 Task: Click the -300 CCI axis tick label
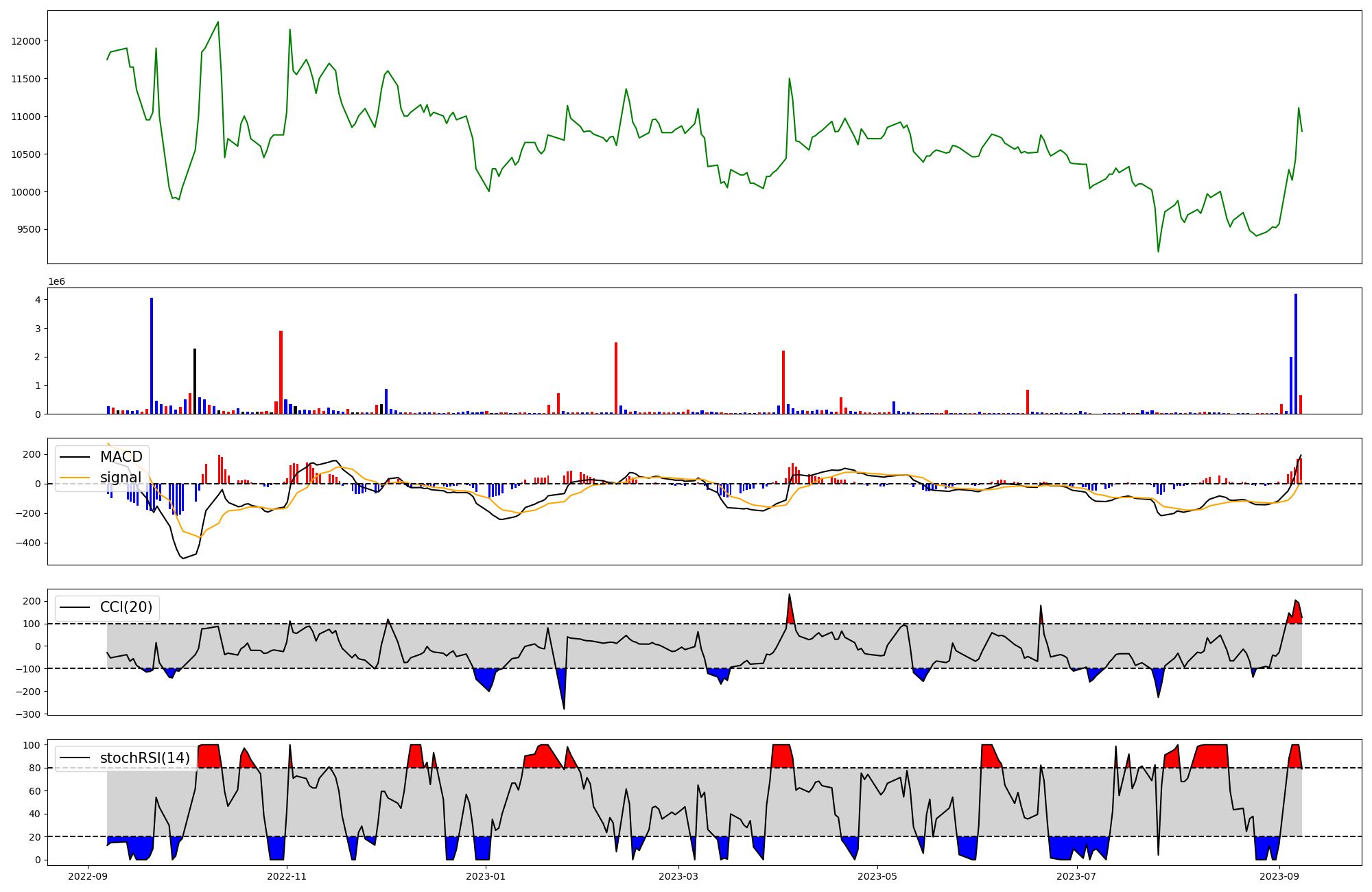29,714
